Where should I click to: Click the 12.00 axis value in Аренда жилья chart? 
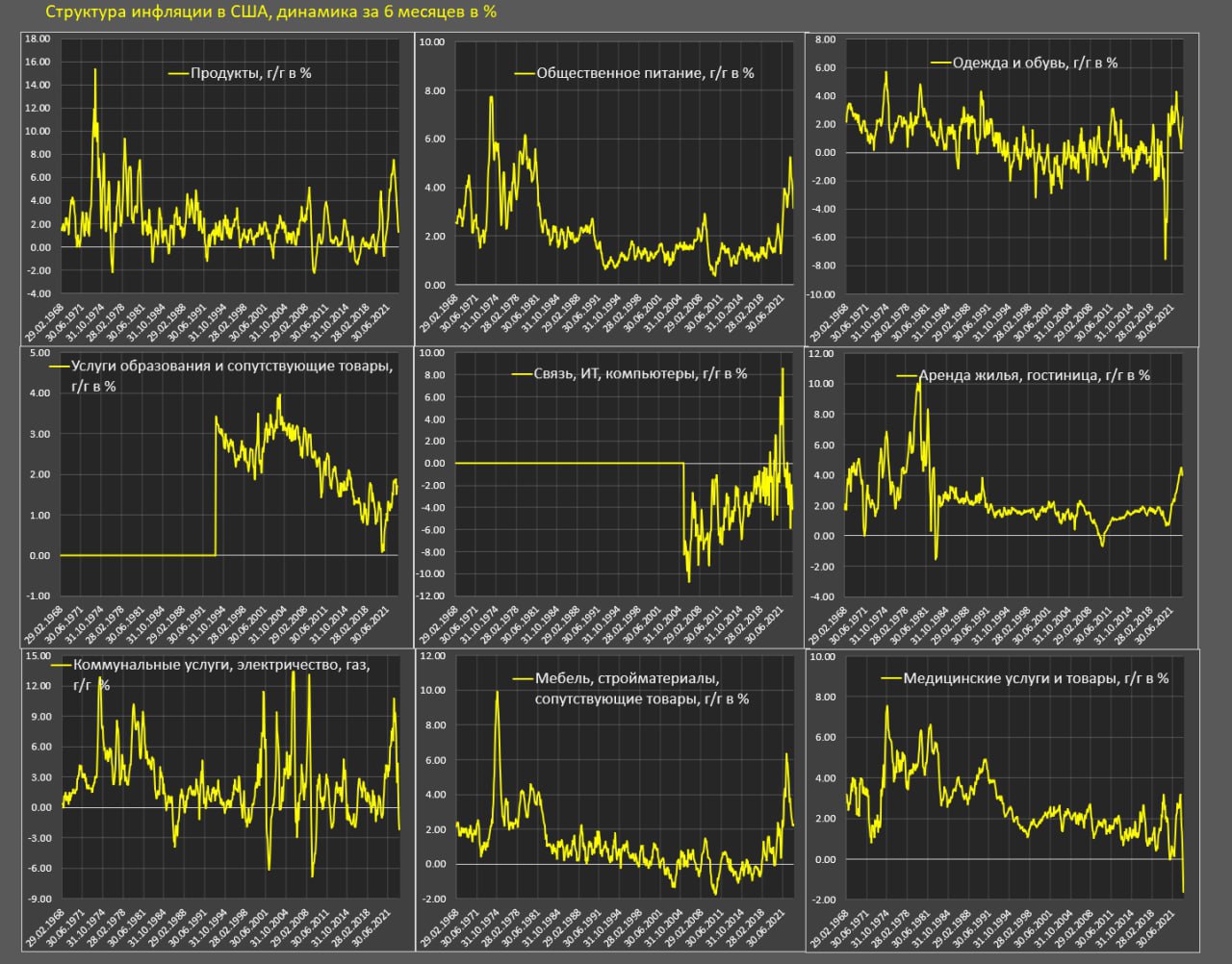click(x=821, y=353)
